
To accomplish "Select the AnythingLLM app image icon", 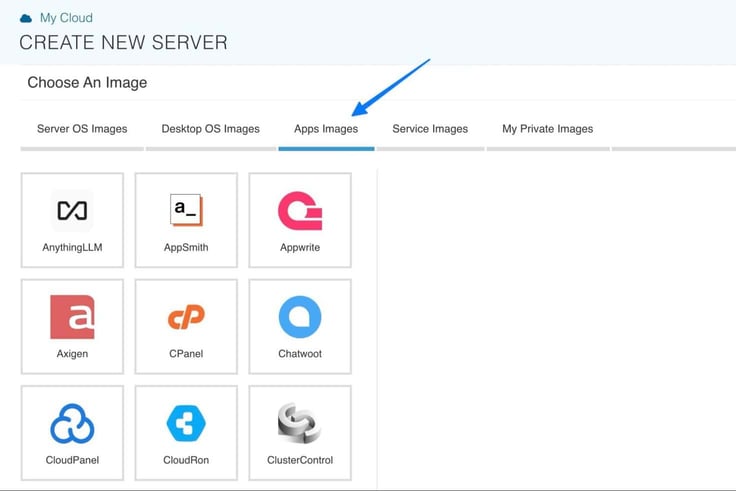I will [x=72, y=211].
